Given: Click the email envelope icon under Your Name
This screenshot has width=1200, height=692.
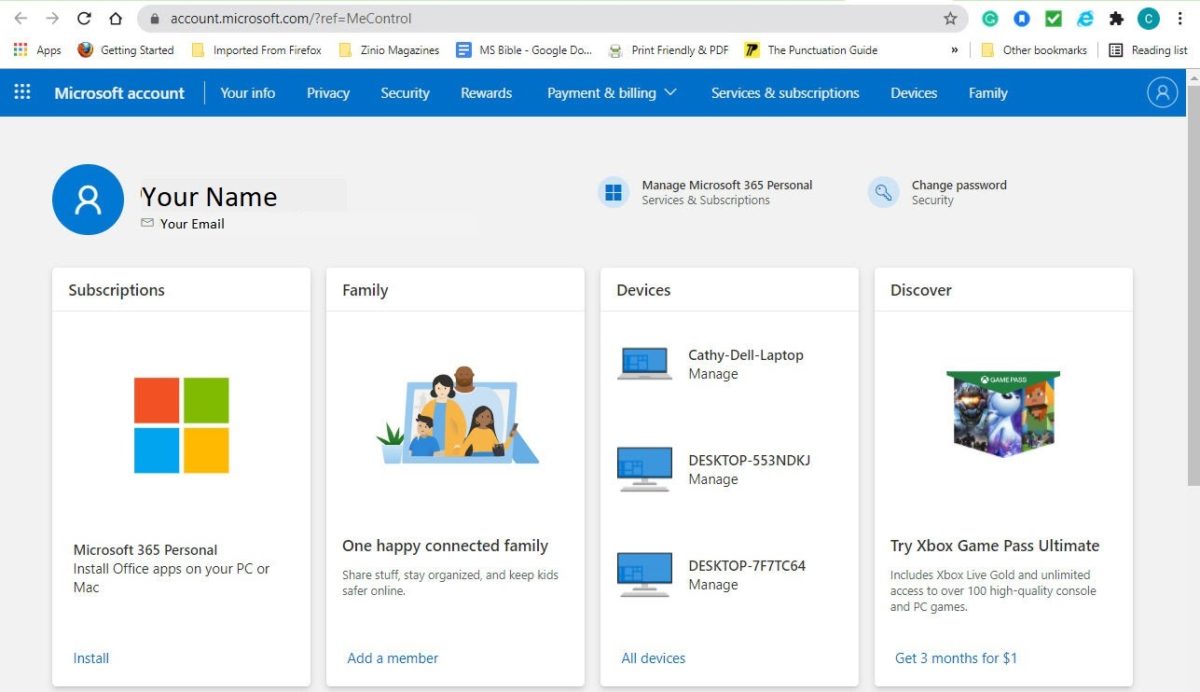Looking at the screenshot, I should 147,223.
